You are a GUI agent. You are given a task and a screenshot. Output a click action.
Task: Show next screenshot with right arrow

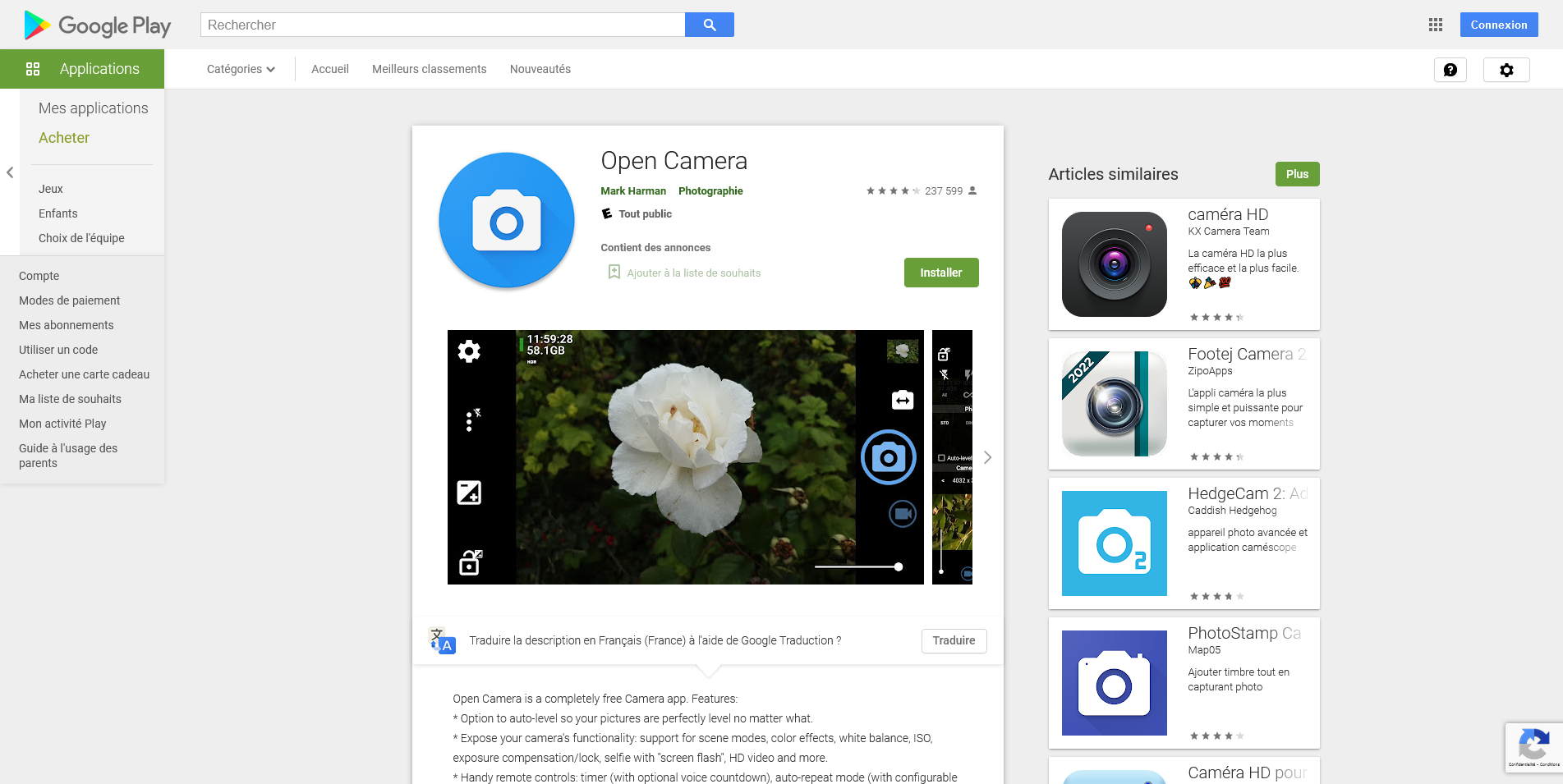988,457
